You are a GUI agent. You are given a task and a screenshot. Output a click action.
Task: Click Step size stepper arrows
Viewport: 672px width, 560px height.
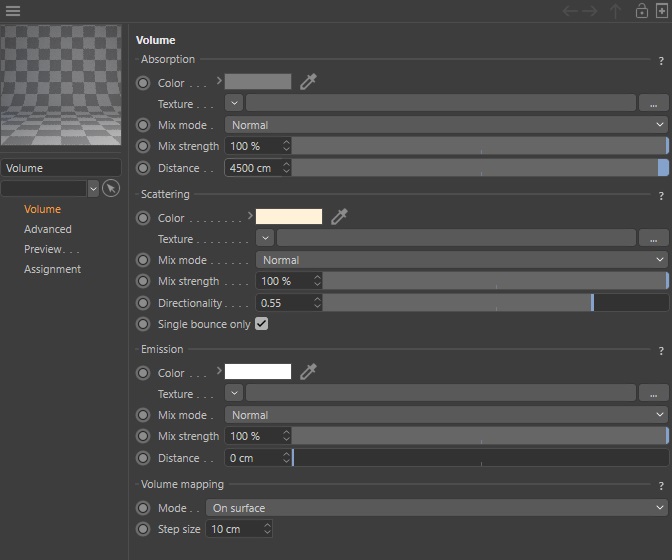[267, 529]
